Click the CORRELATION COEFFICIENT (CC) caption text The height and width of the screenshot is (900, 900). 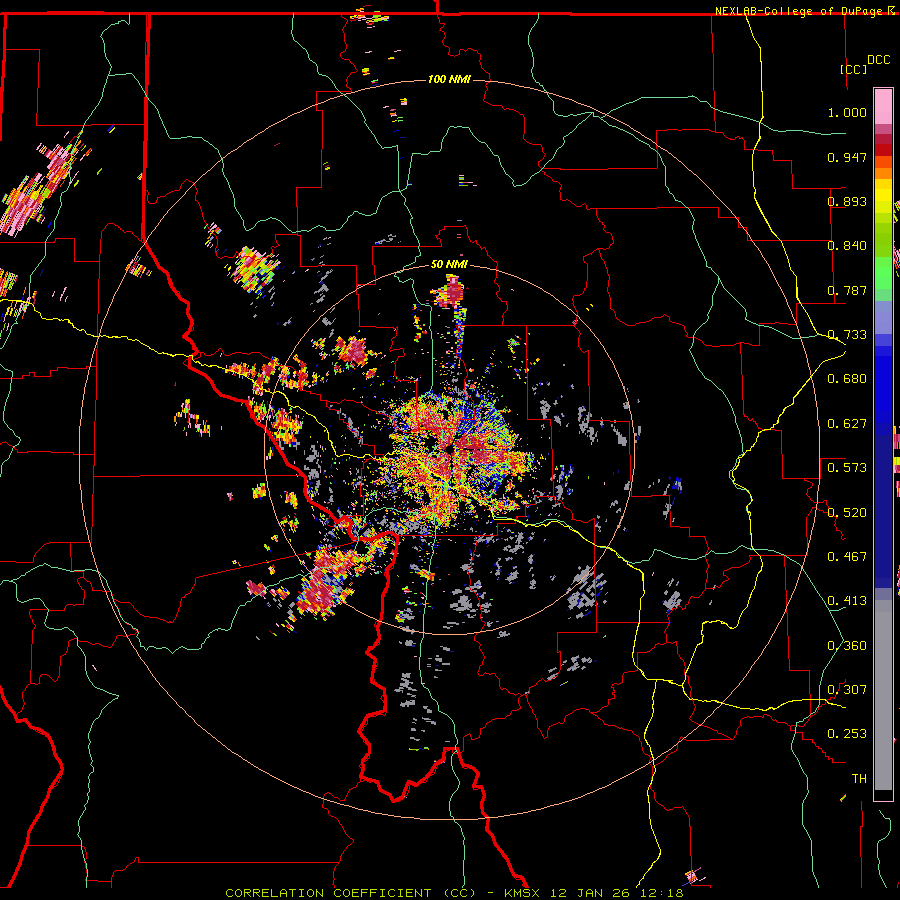(351, 893)
